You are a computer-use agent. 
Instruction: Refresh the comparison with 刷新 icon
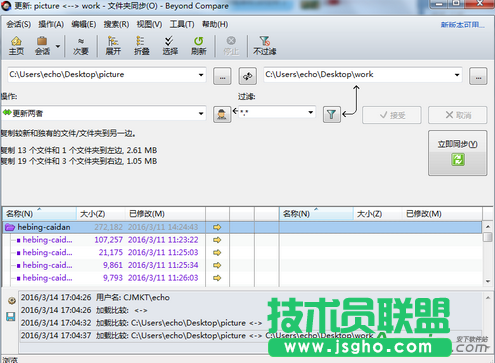coord(199,46)
